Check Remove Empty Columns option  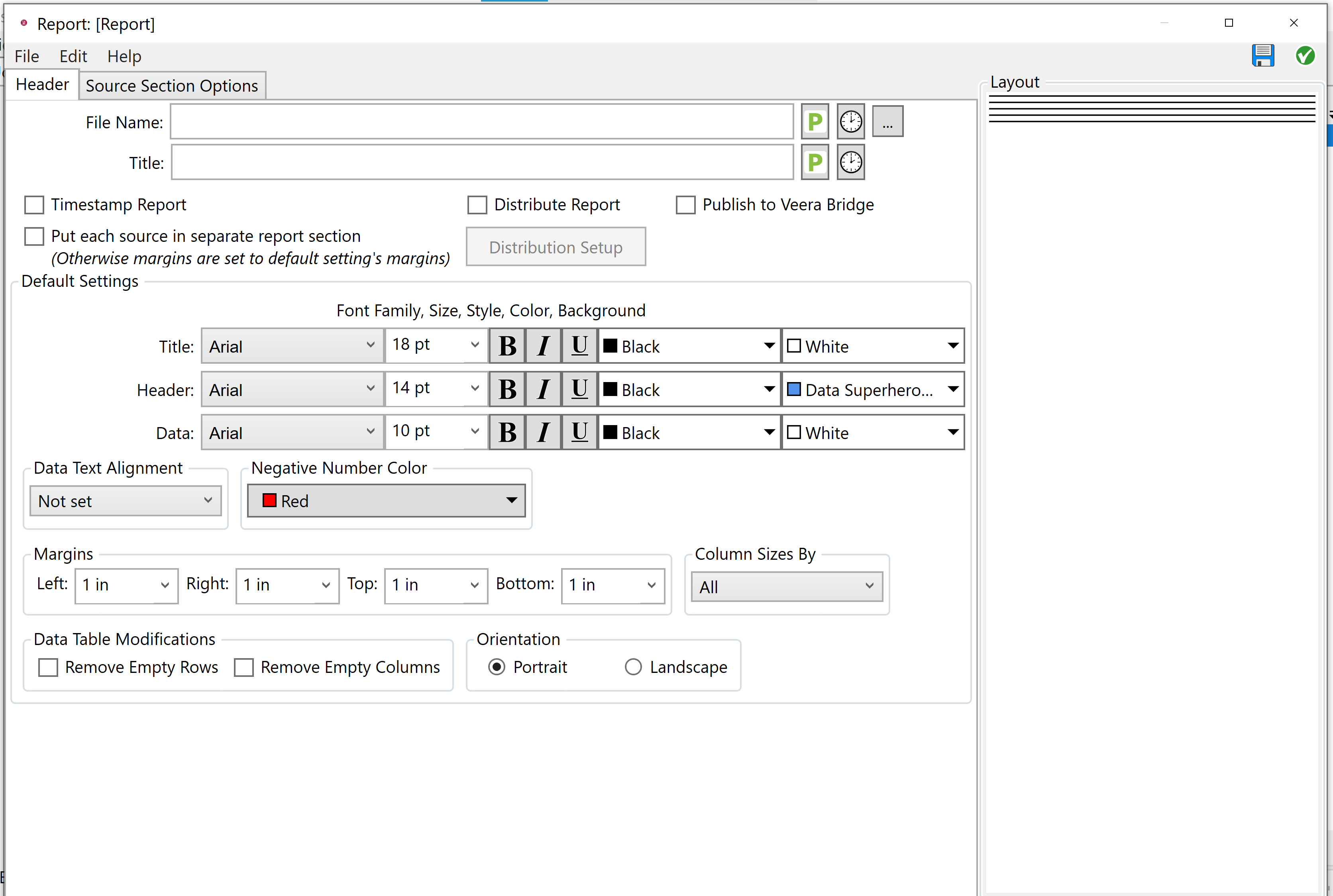click(244, 667)
